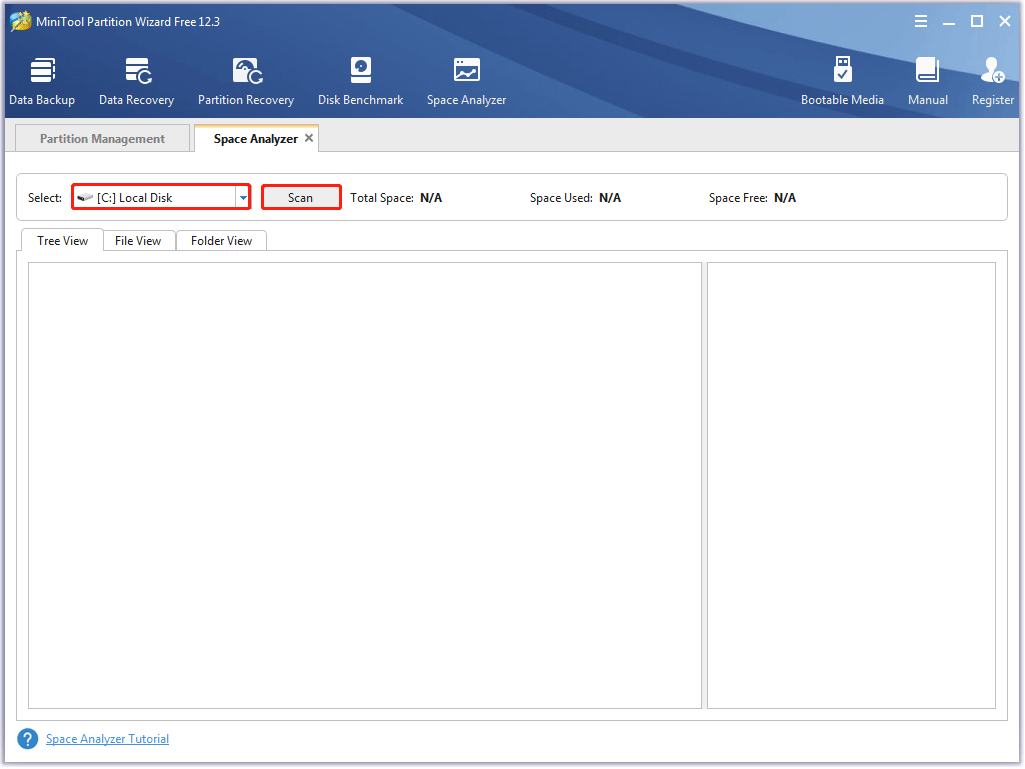Expand the drive selection dropdown arrow
Viewport: 1025px width, 769px height.
coord(243,197)
